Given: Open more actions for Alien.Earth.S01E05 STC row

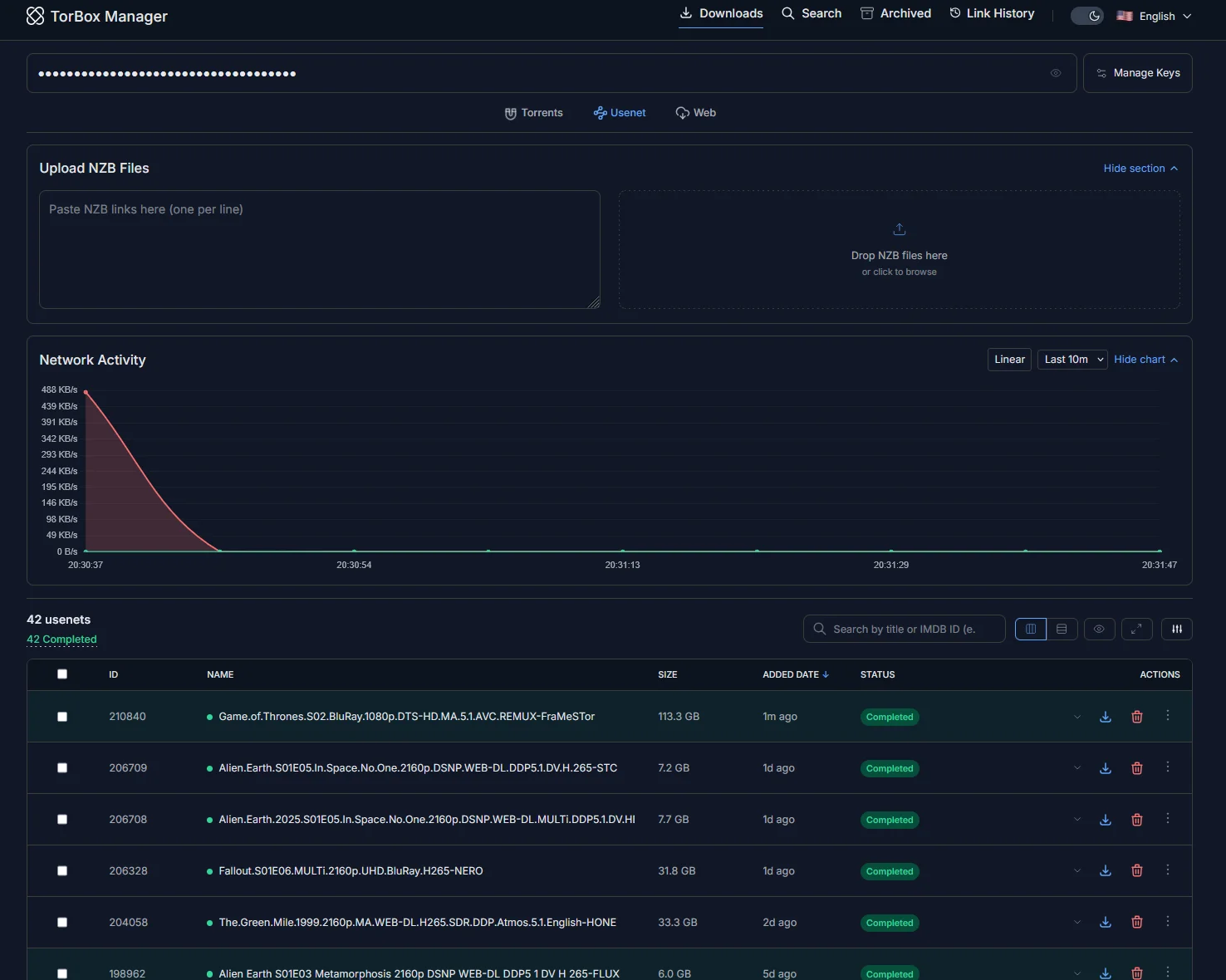Looking at the screenshot, I should pyautogui.click(x=1167, y=767).
